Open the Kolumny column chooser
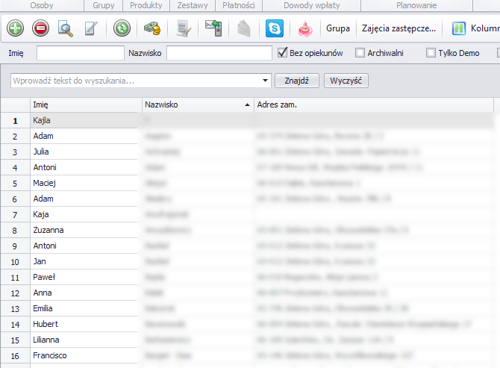Image resolution: width=500 pixels, height=368 pixels. (476, 28)
